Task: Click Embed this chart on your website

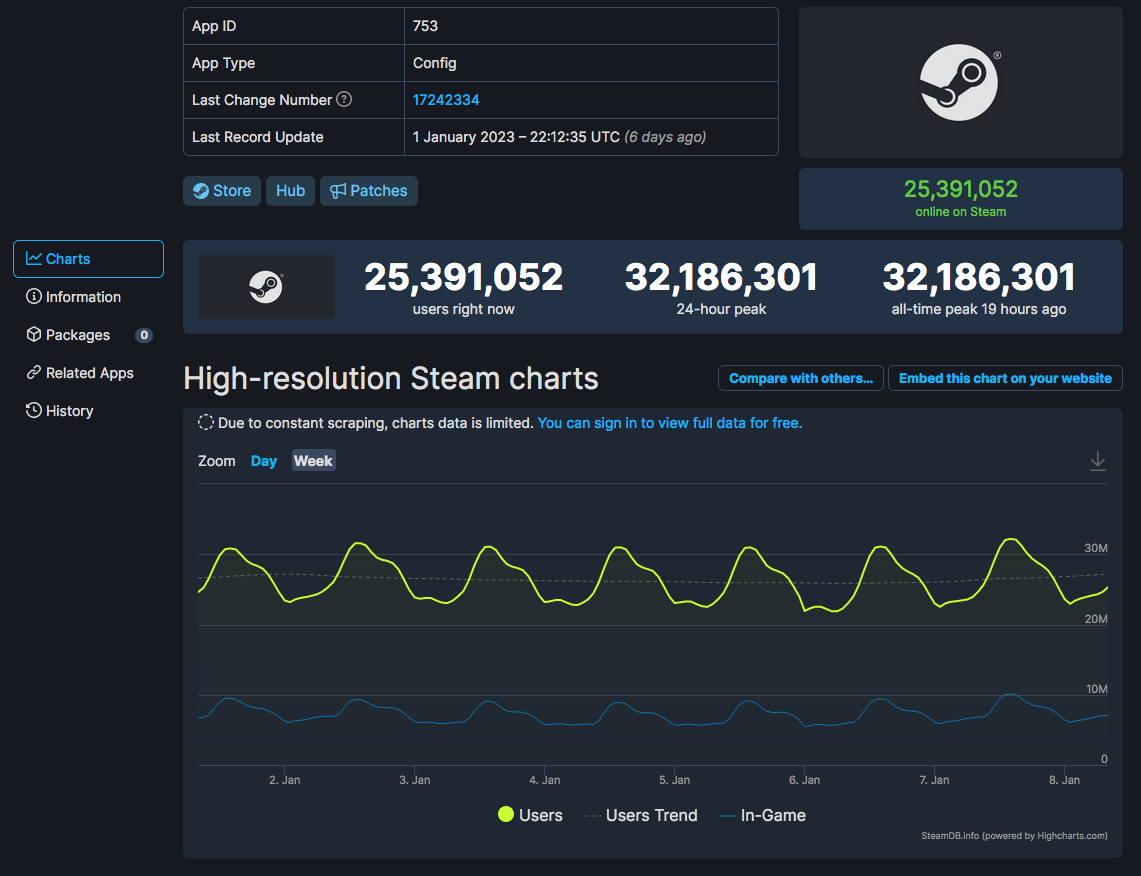Action: (1005, 378)
